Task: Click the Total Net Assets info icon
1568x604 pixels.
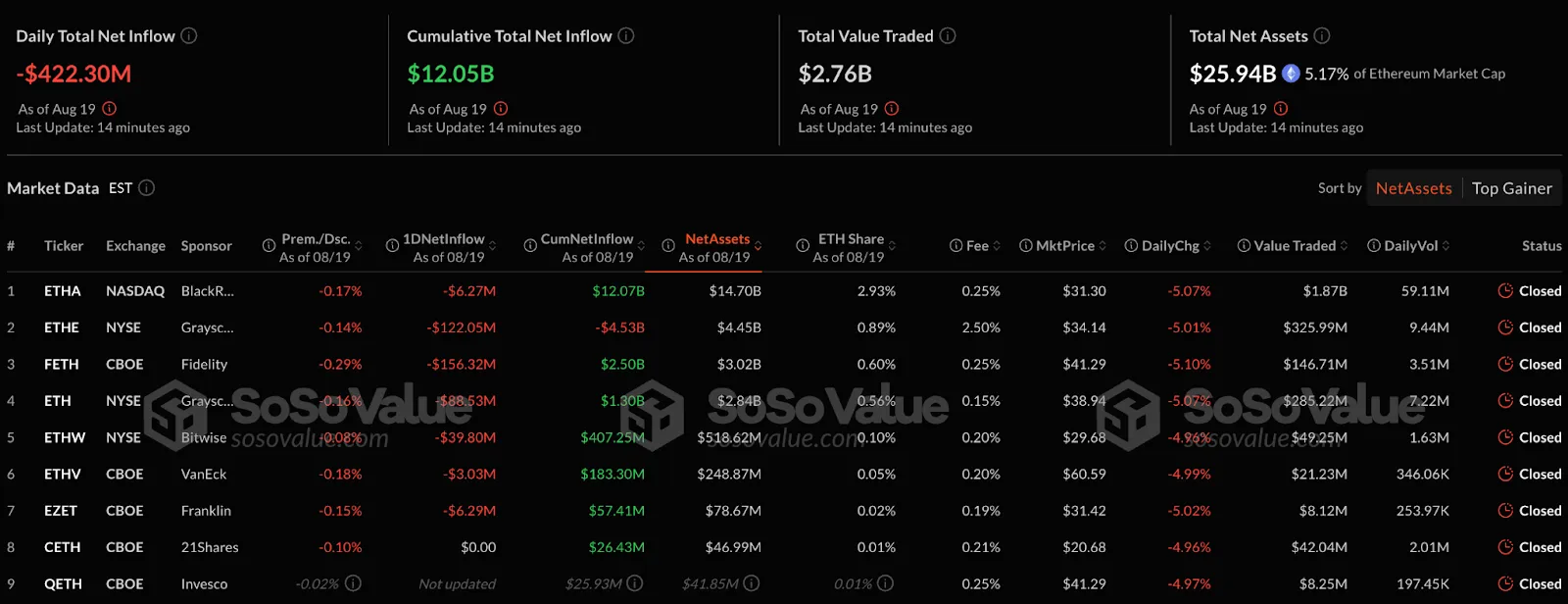Action: (x=1323, y=35)
